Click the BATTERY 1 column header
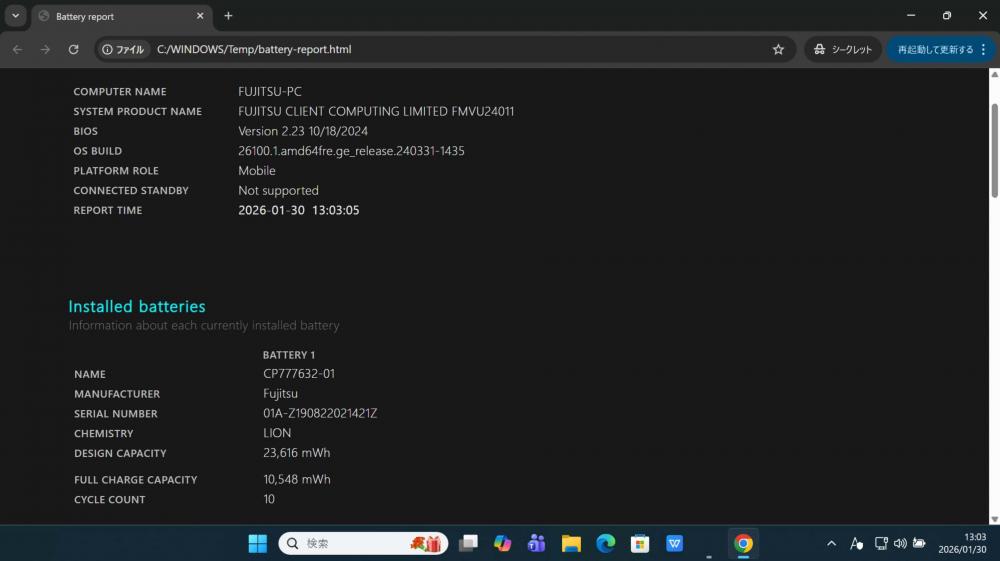 click(x=289, y=355)
